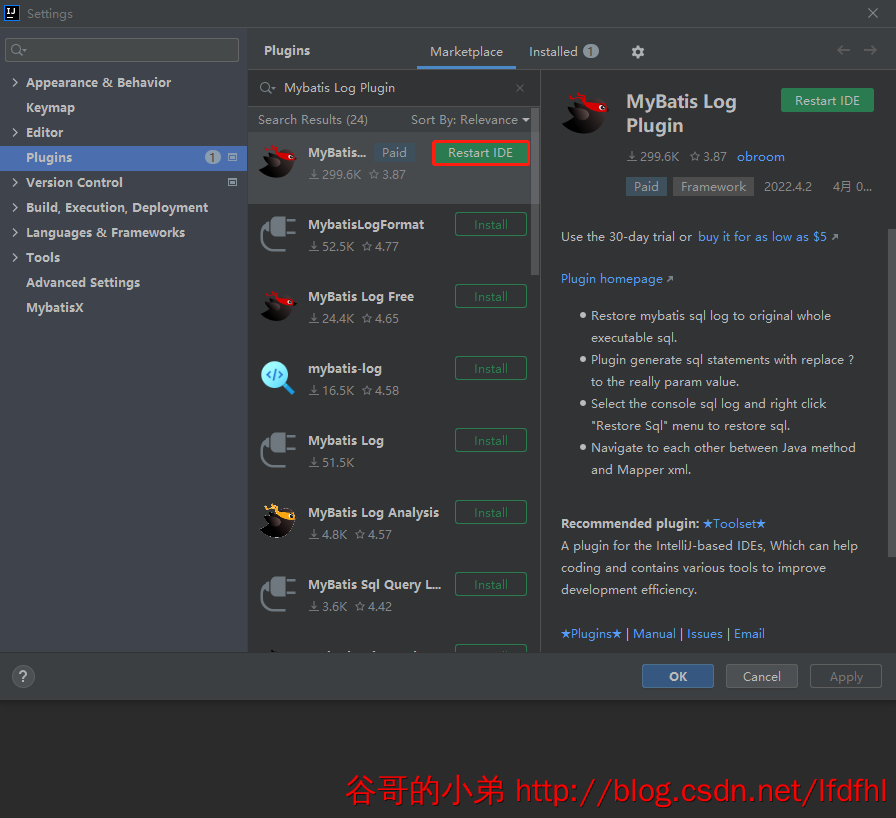This screenshot has width=896, height=818.
Task: Open help via the question mark icon
Action: point(23,677)
